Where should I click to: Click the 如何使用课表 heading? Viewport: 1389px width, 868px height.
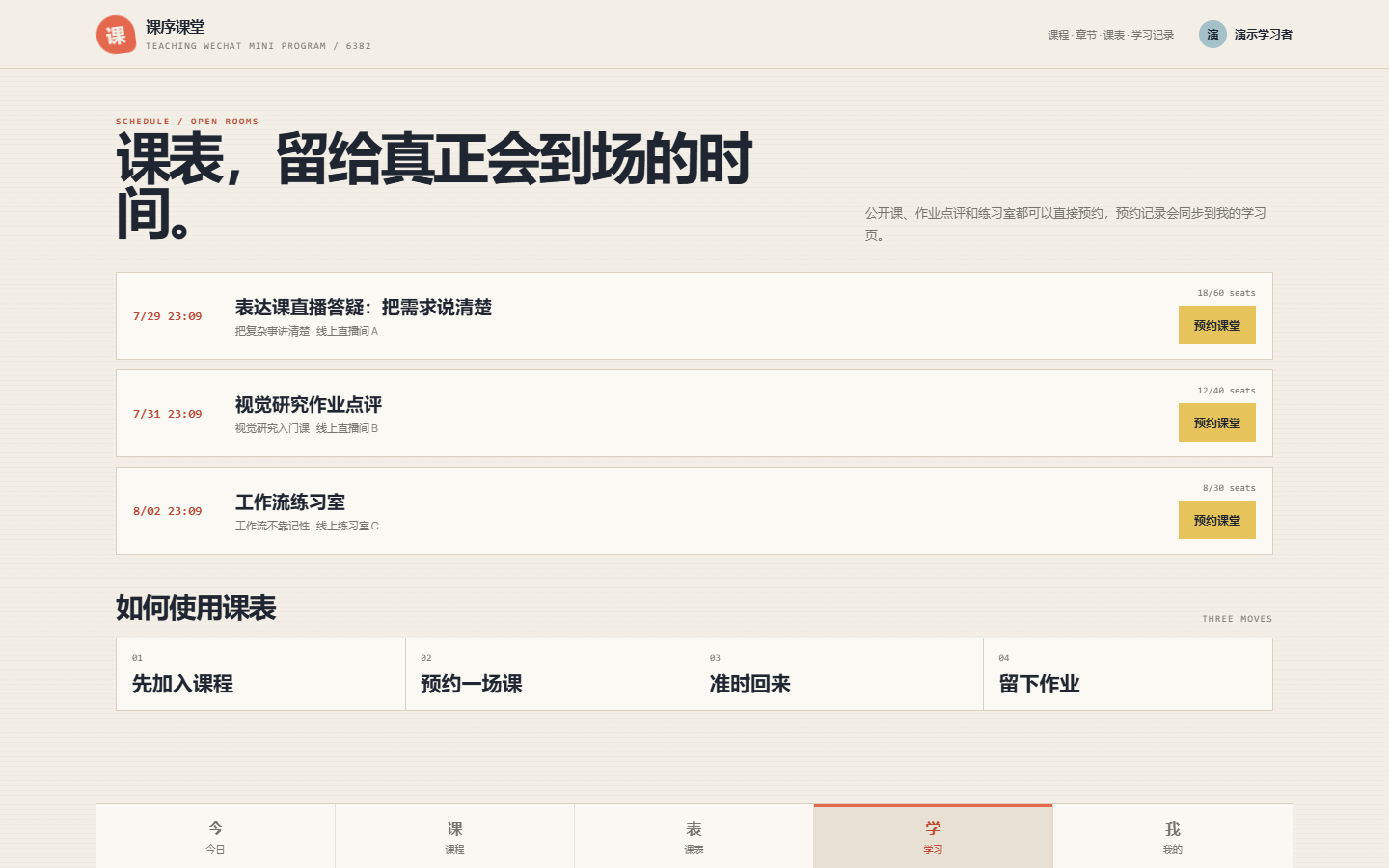tap(196, 608)
